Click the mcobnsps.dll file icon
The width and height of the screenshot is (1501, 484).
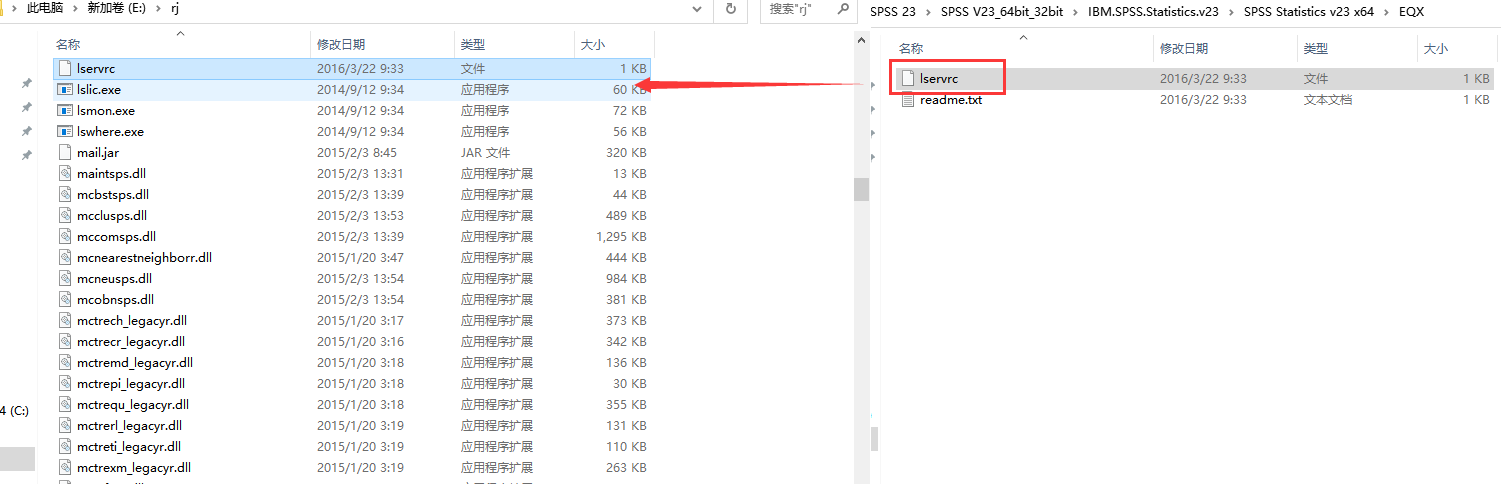click(x=64, y=299)
